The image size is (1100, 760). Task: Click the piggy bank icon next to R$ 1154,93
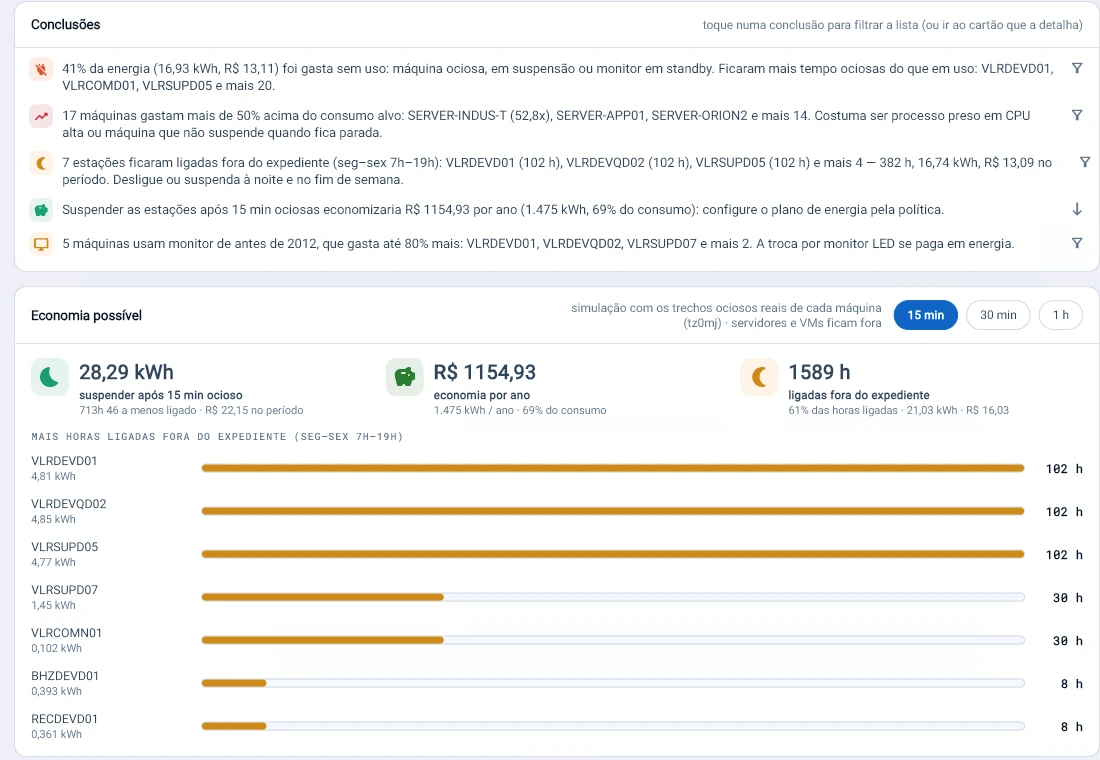pos(405,377)
